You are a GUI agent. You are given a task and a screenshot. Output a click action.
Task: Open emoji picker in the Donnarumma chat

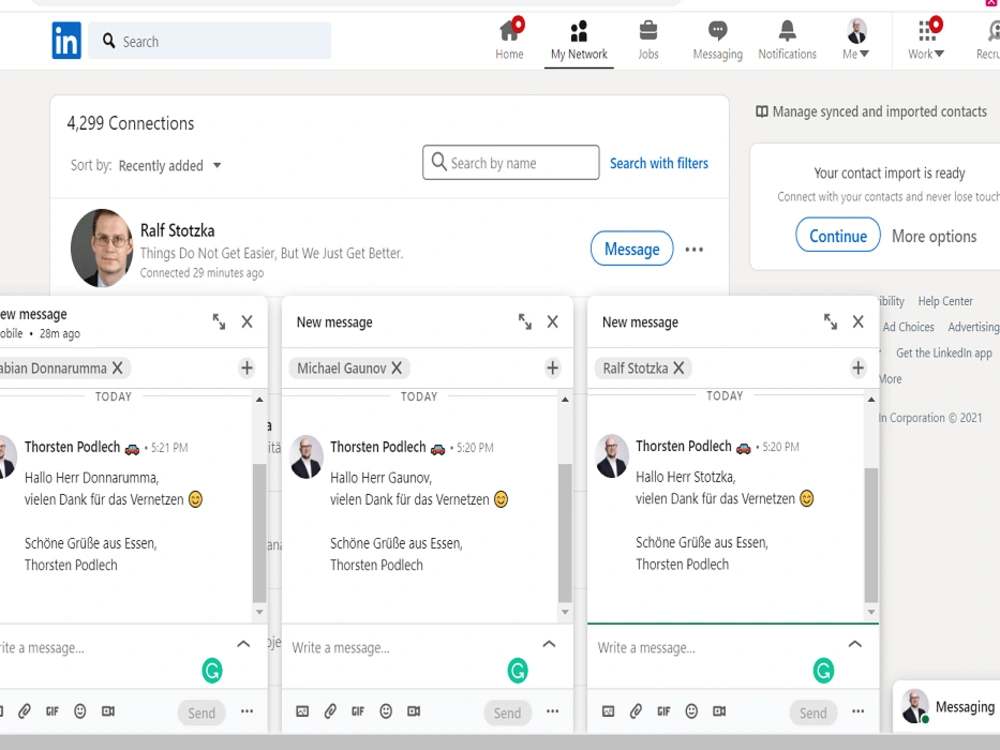tap(80, 711)
